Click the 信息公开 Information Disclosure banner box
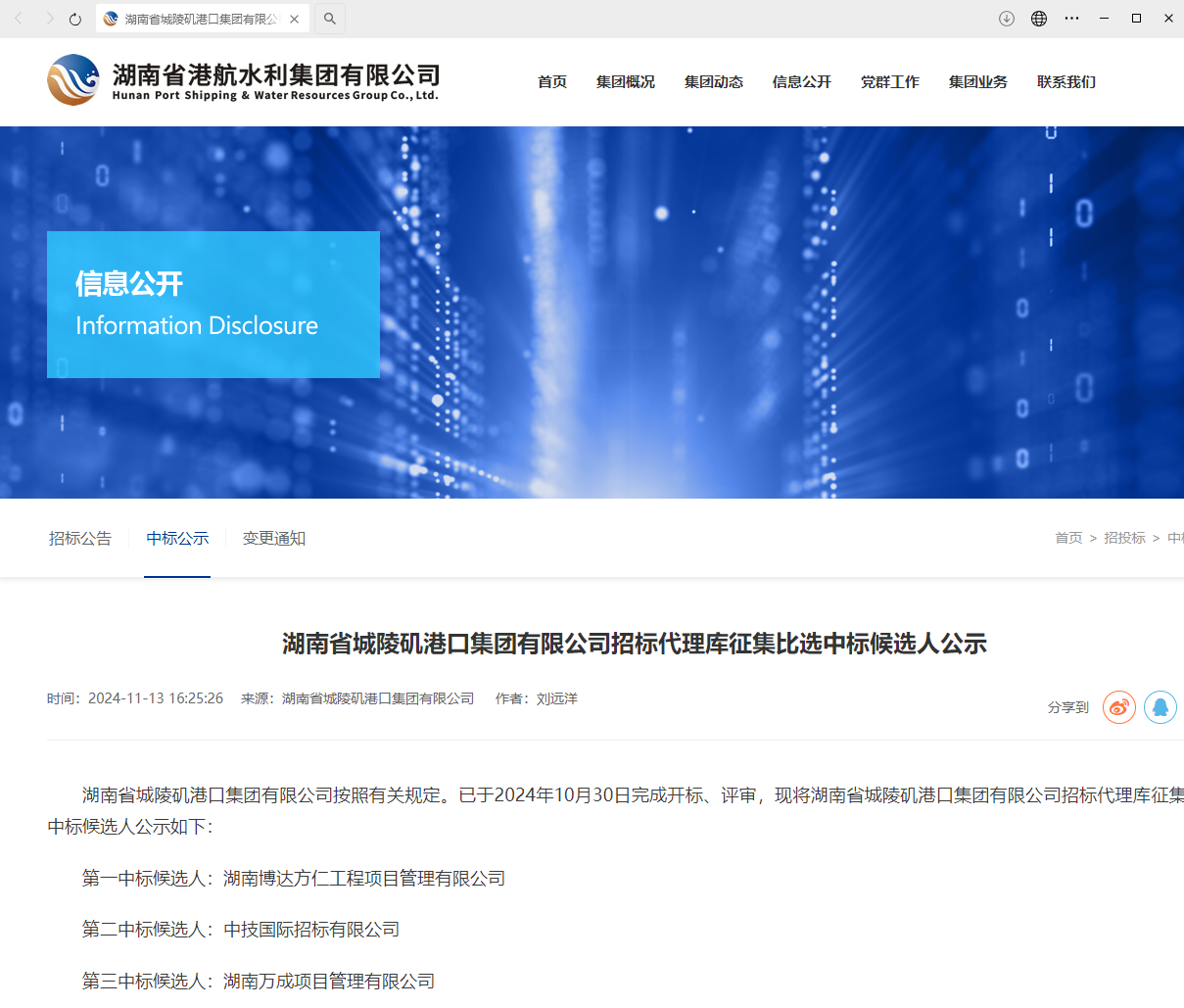The width and height of the screenshot is (1184, 1008). (x=213, y=305)
